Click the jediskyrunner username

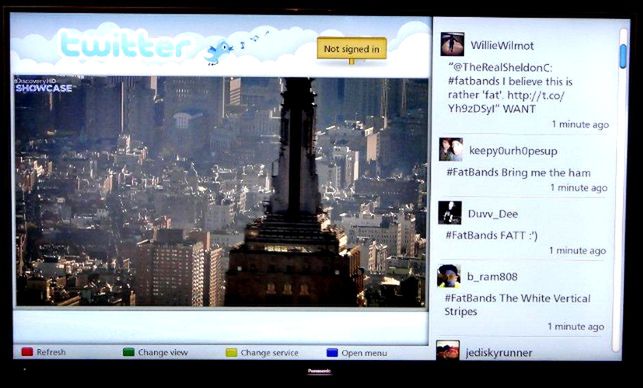tap(499, 353)
